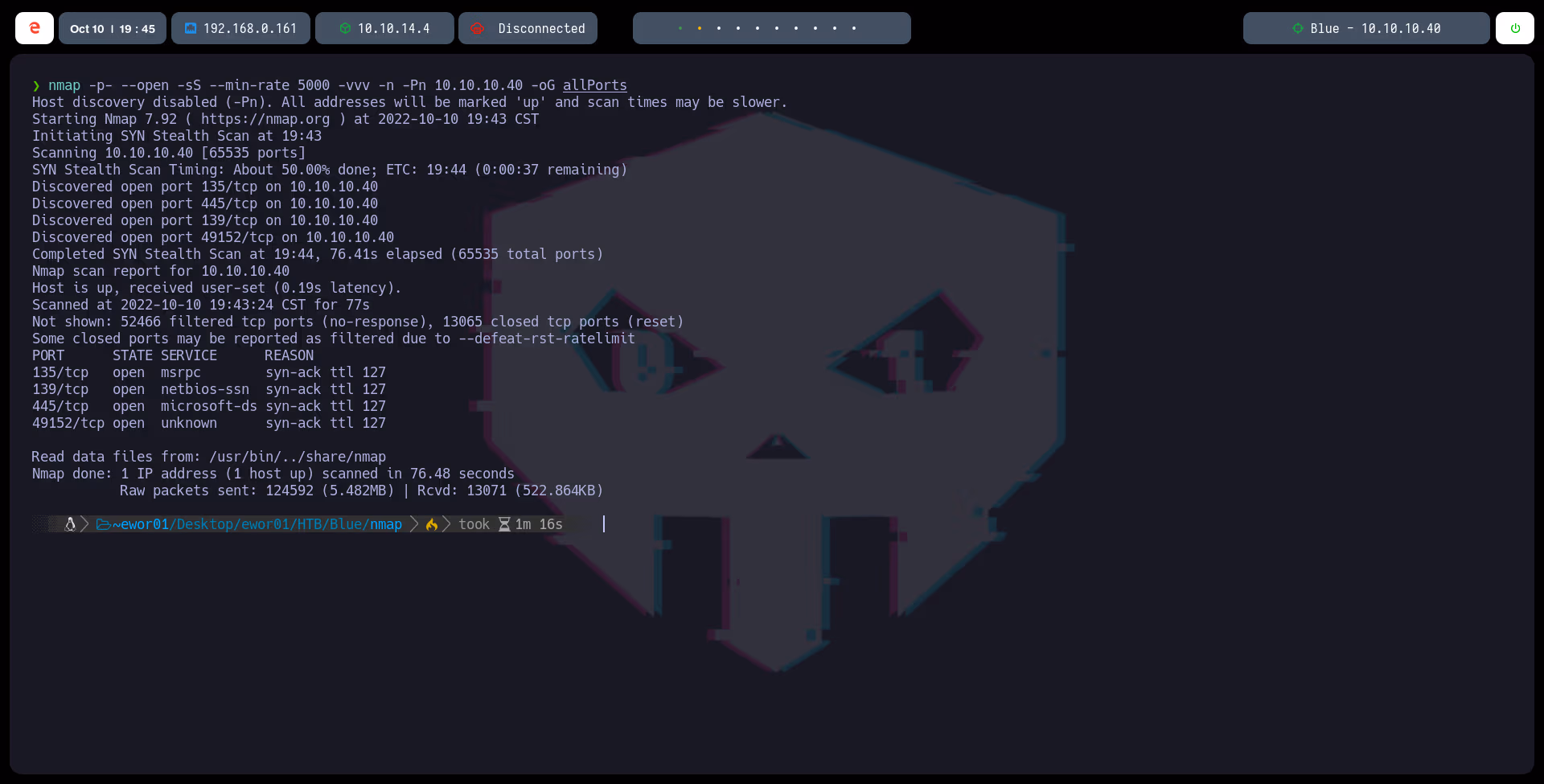Click the hourglass icon beside 1m 16s
This screenshot has height=784, width=1544.
click(x=504, y=524)
